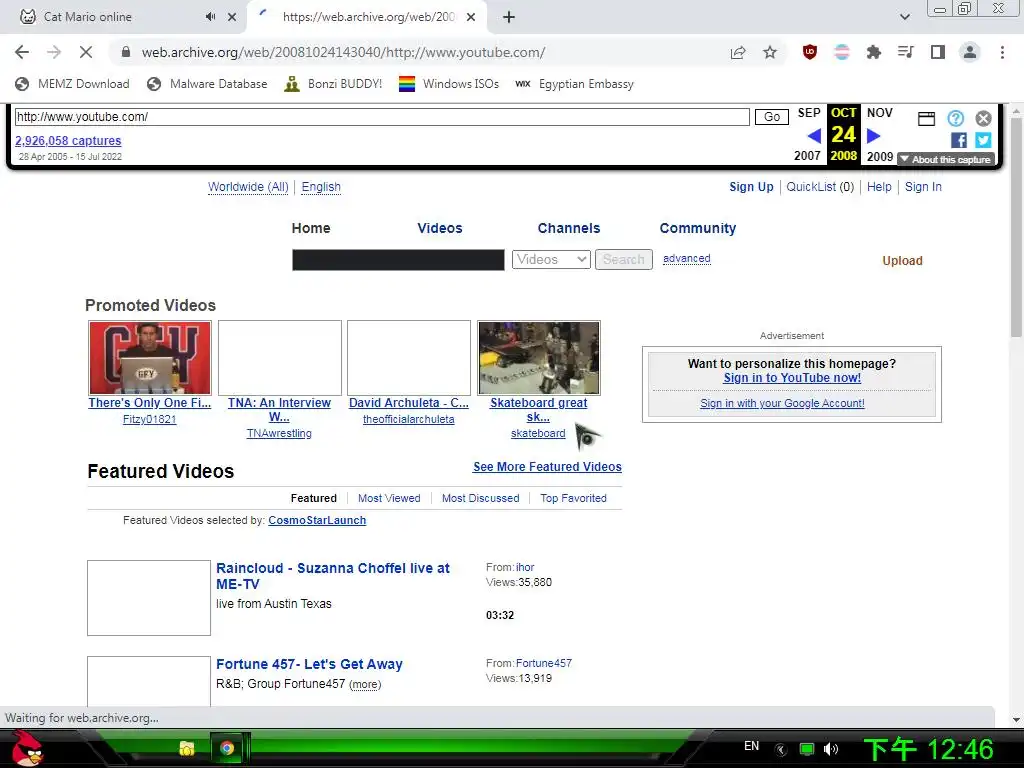Open the Malware Database bookmark
Viewport: 1024px width, 768px height.
[207, 84]
